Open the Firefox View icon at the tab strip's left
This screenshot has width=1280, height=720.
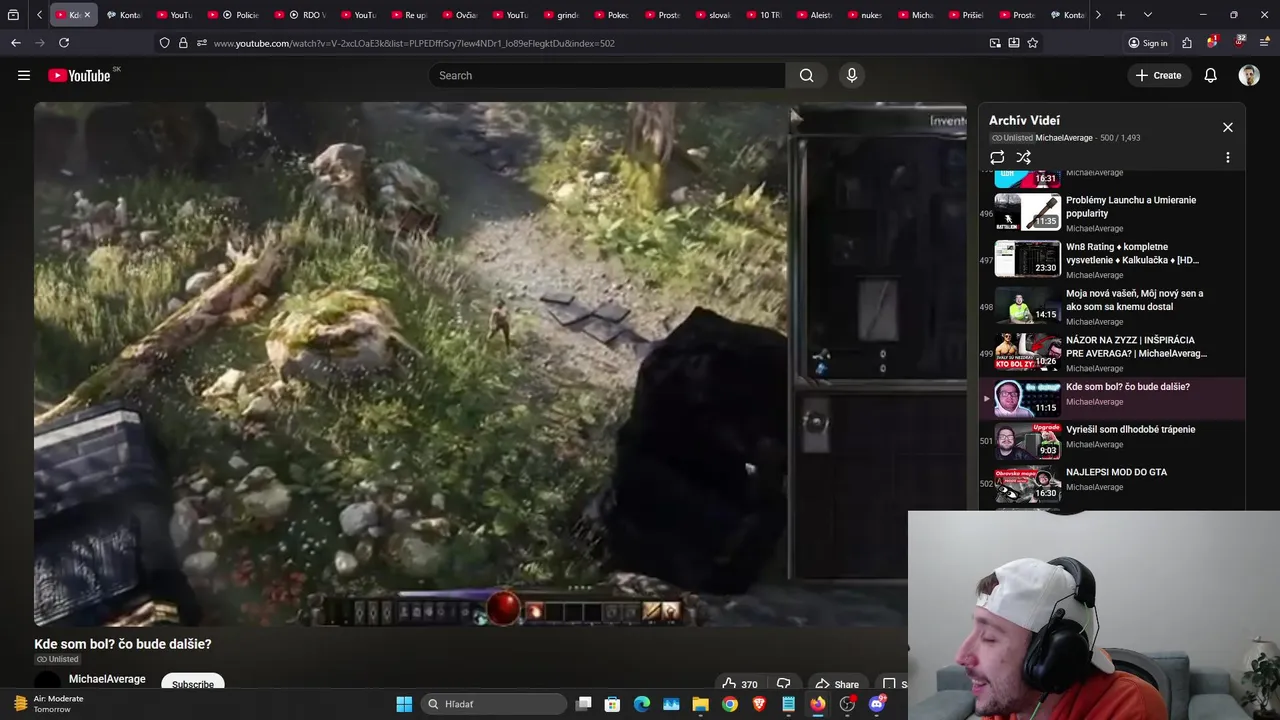pyautogui.click(x=13, y=15)
